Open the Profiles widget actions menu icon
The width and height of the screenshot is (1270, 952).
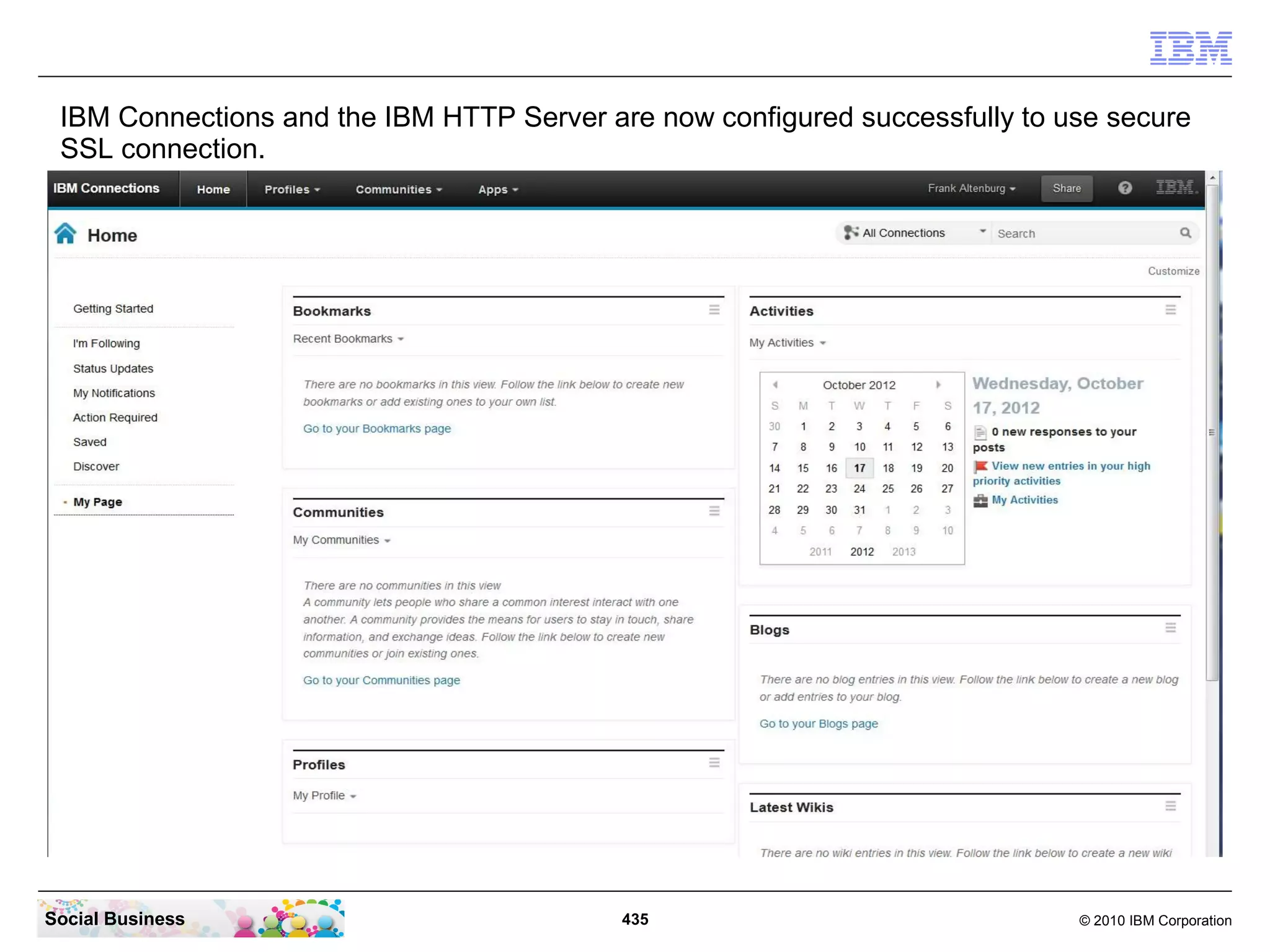[714, 763]
